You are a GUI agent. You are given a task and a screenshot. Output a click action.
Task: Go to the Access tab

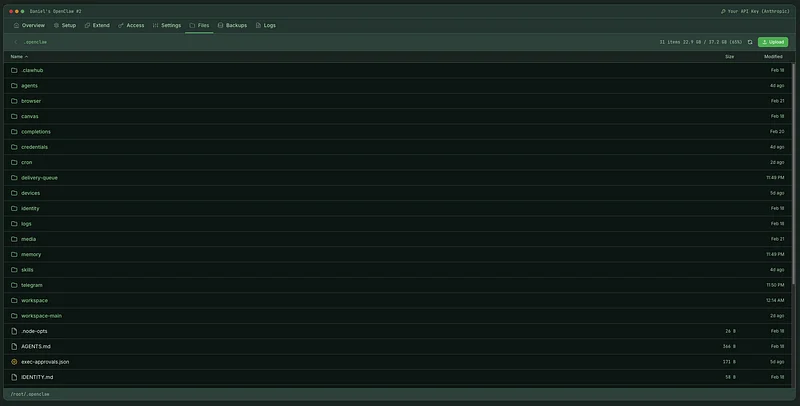131,26
